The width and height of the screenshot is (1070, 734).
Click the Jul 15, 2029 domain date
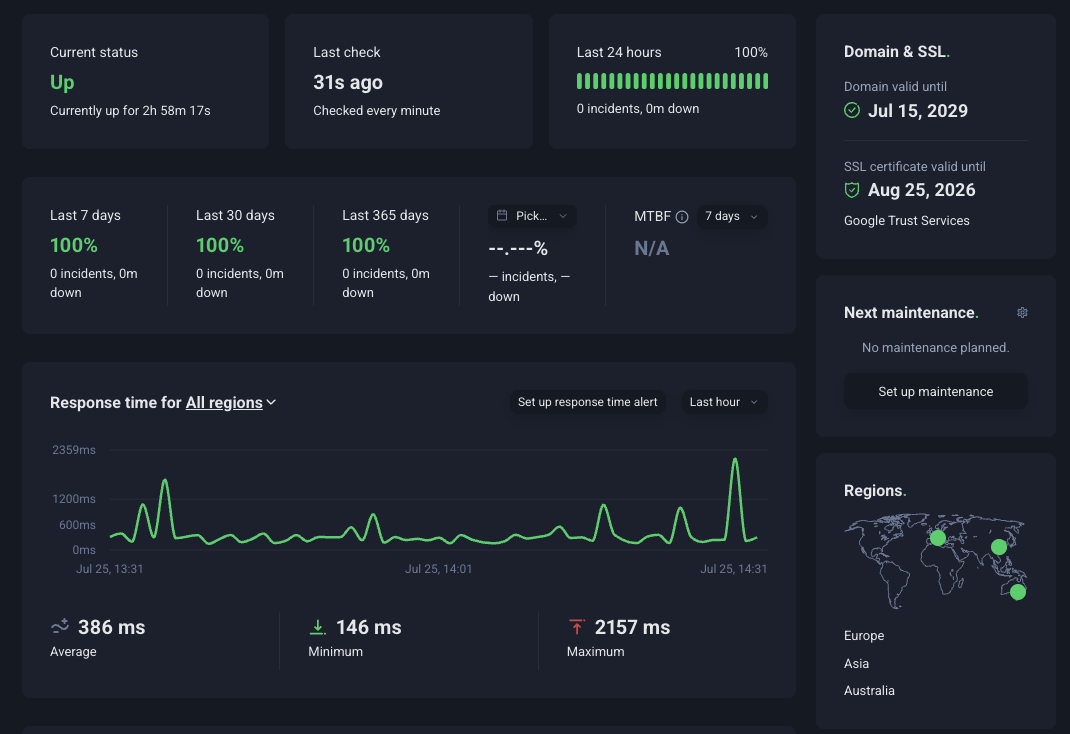point(918,111)
